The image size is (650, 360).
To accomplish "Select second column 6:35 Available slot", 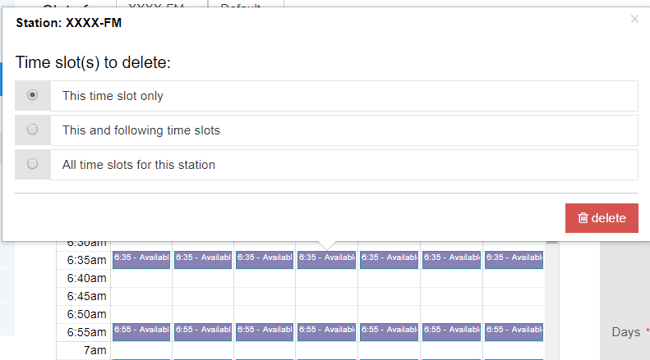I will click(203, 260).
